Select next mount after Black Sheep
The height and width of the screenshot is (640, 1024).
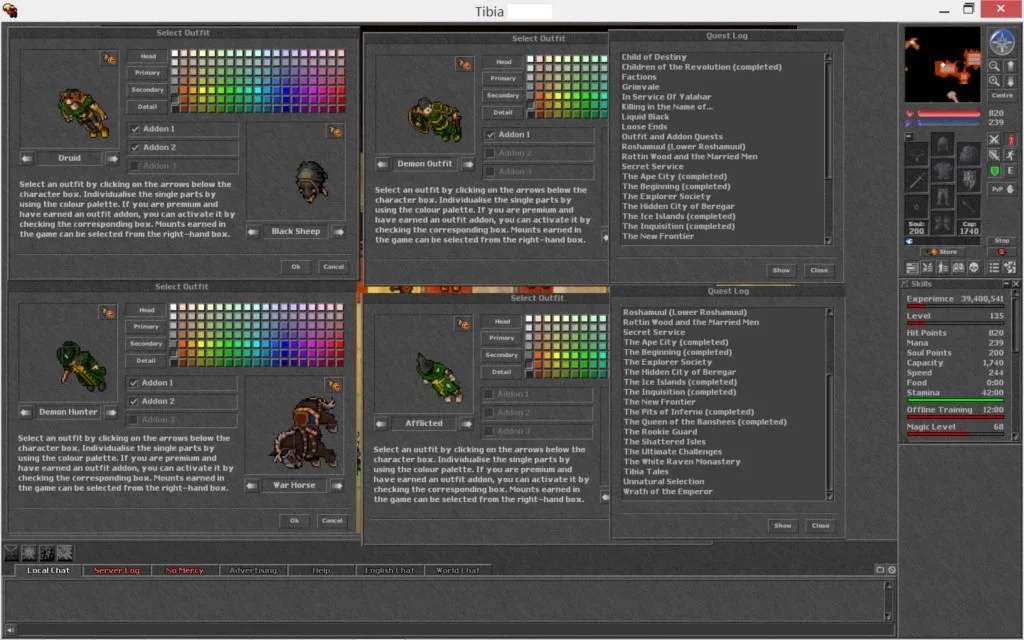point(338,231)
